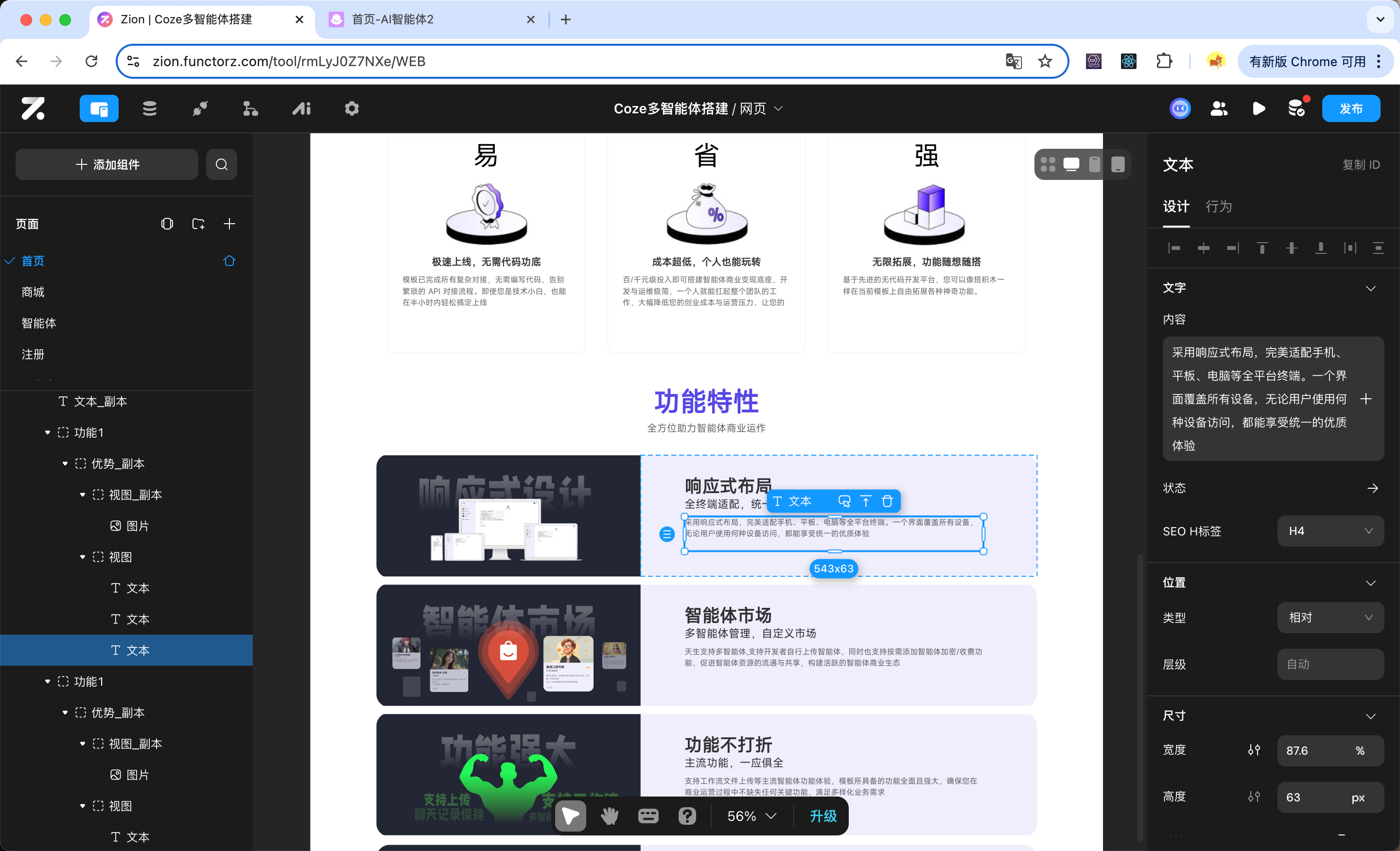This screenshot has height=851, width=1400.
Task: Open the Coze多智能体搭建 / 网页 title dropdown
Action: [x=698, y=108]
